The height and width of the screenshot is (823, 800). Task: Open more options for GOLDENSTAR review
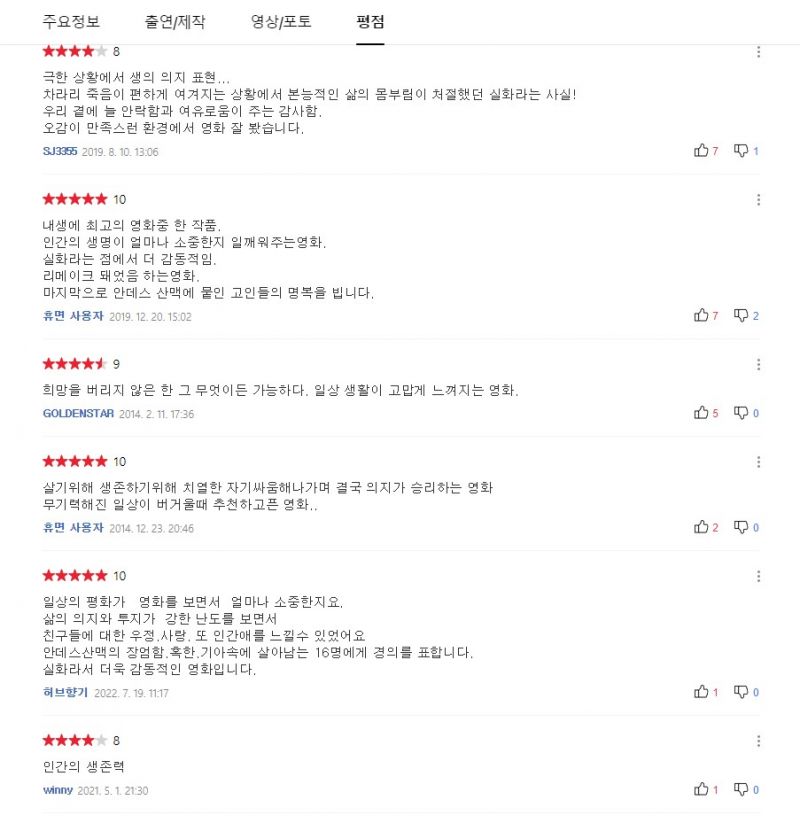tap(758, 364)
